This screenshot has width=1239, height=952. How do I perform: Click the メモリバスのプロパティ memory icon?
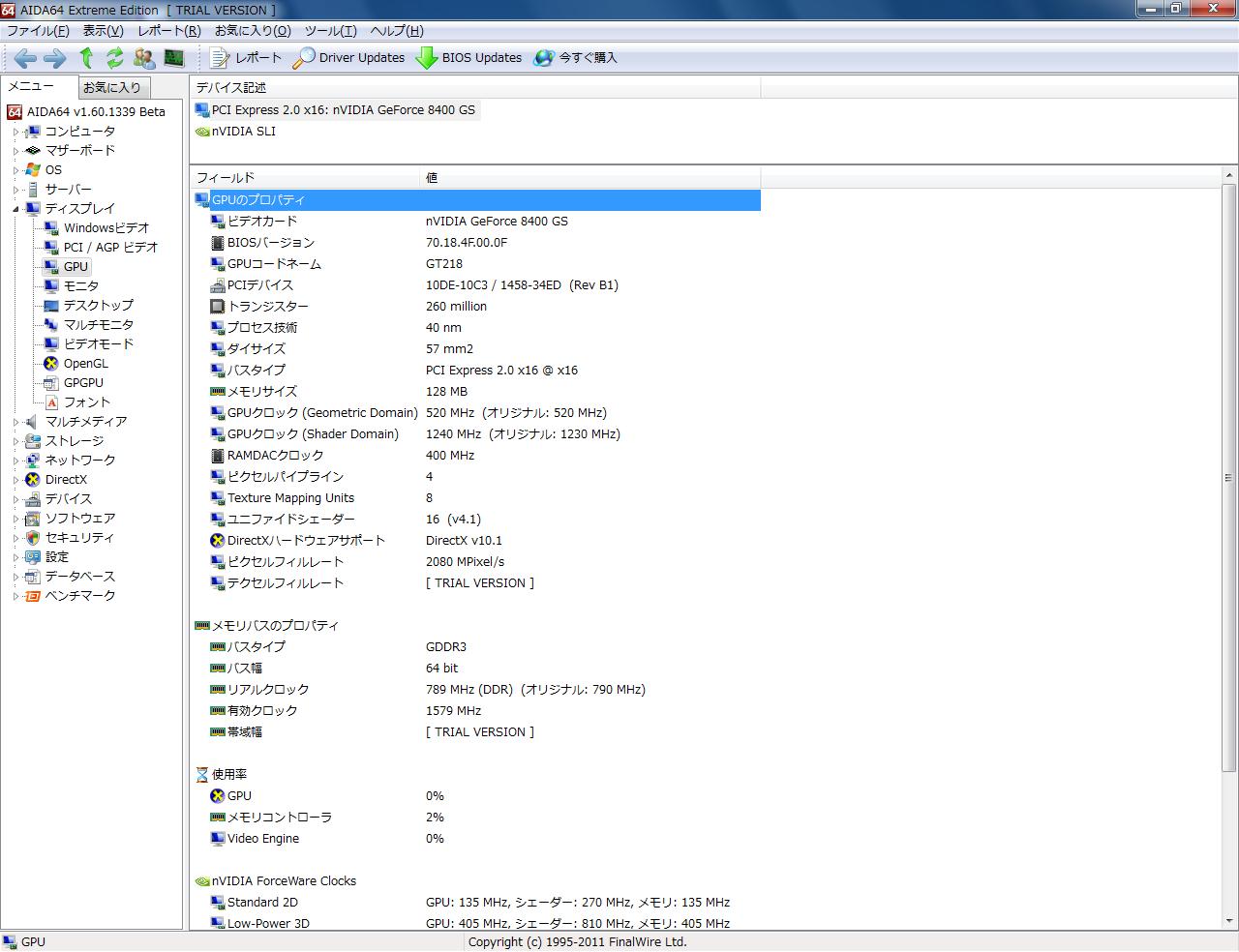click(202, 626)
